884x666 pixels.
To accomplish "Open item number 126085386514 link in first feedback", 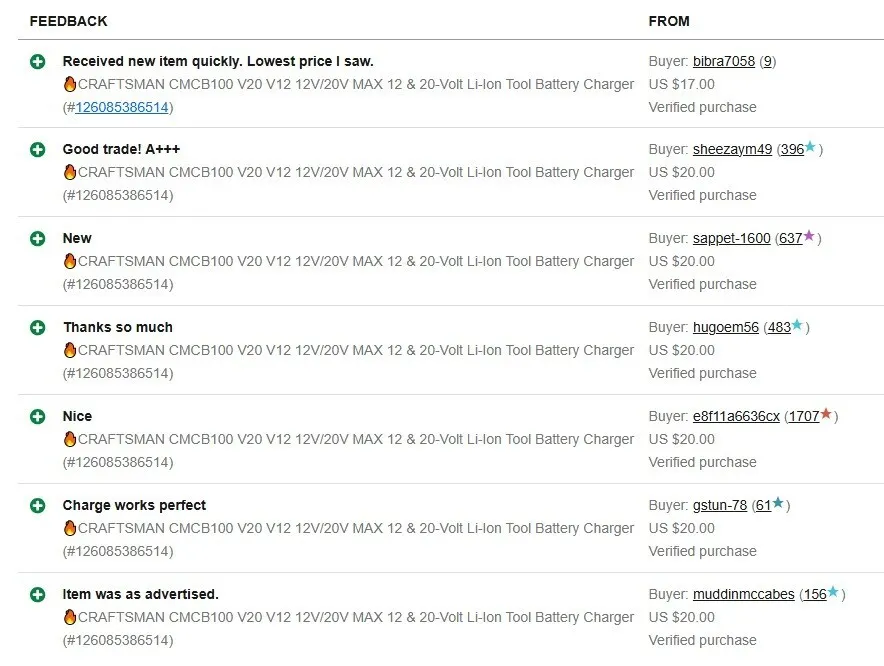I will click(122, 107).
